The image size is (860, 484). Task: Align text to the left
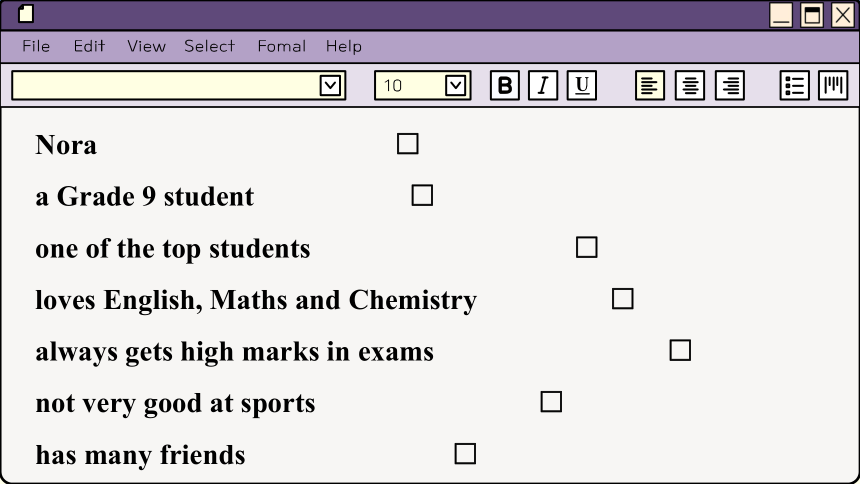tap(650, 86)
